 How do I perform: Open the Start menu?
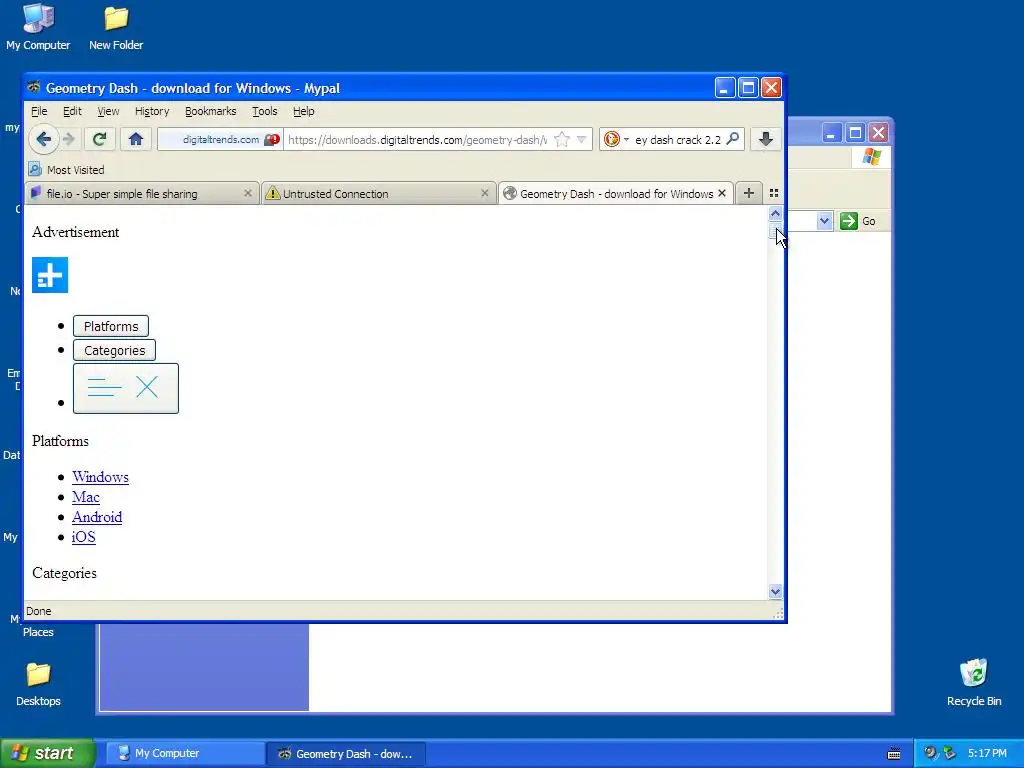click(x=47, y=753)
